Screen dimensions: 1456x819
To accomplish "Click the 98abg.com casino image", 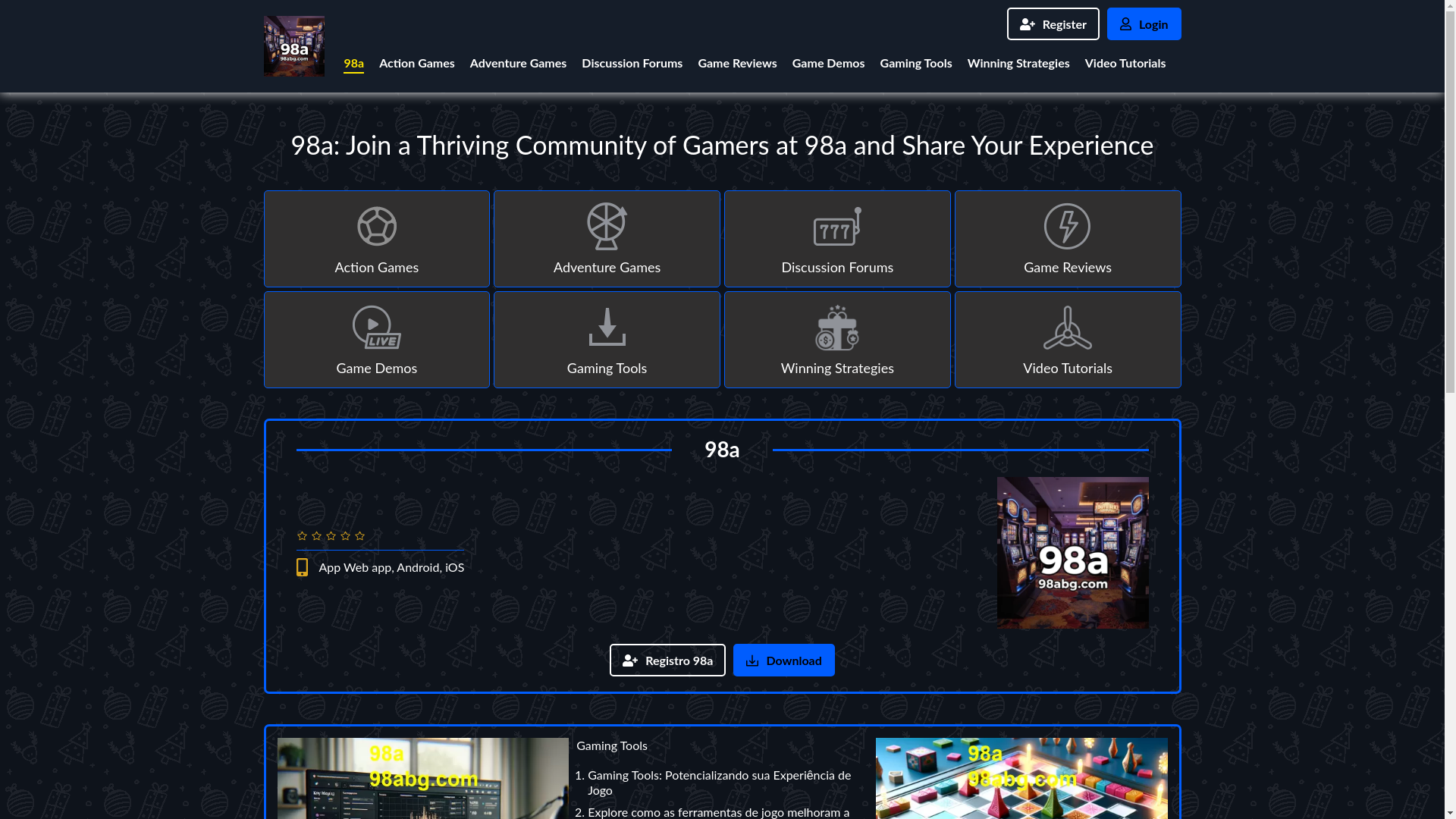I will pyautogui.click(x=1072, y=553).
